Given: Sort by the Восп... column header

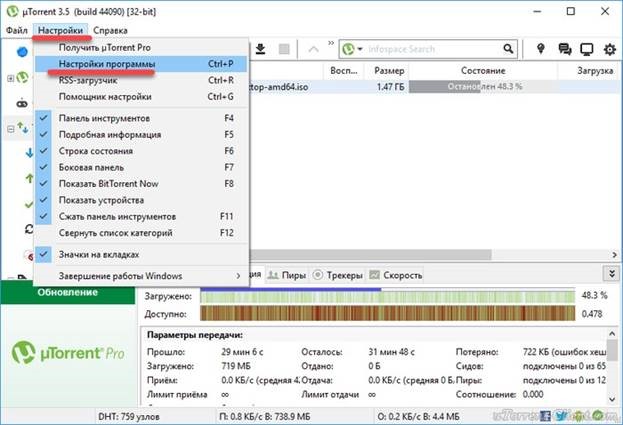Looking at the screenshot, I should click(344, 71).
